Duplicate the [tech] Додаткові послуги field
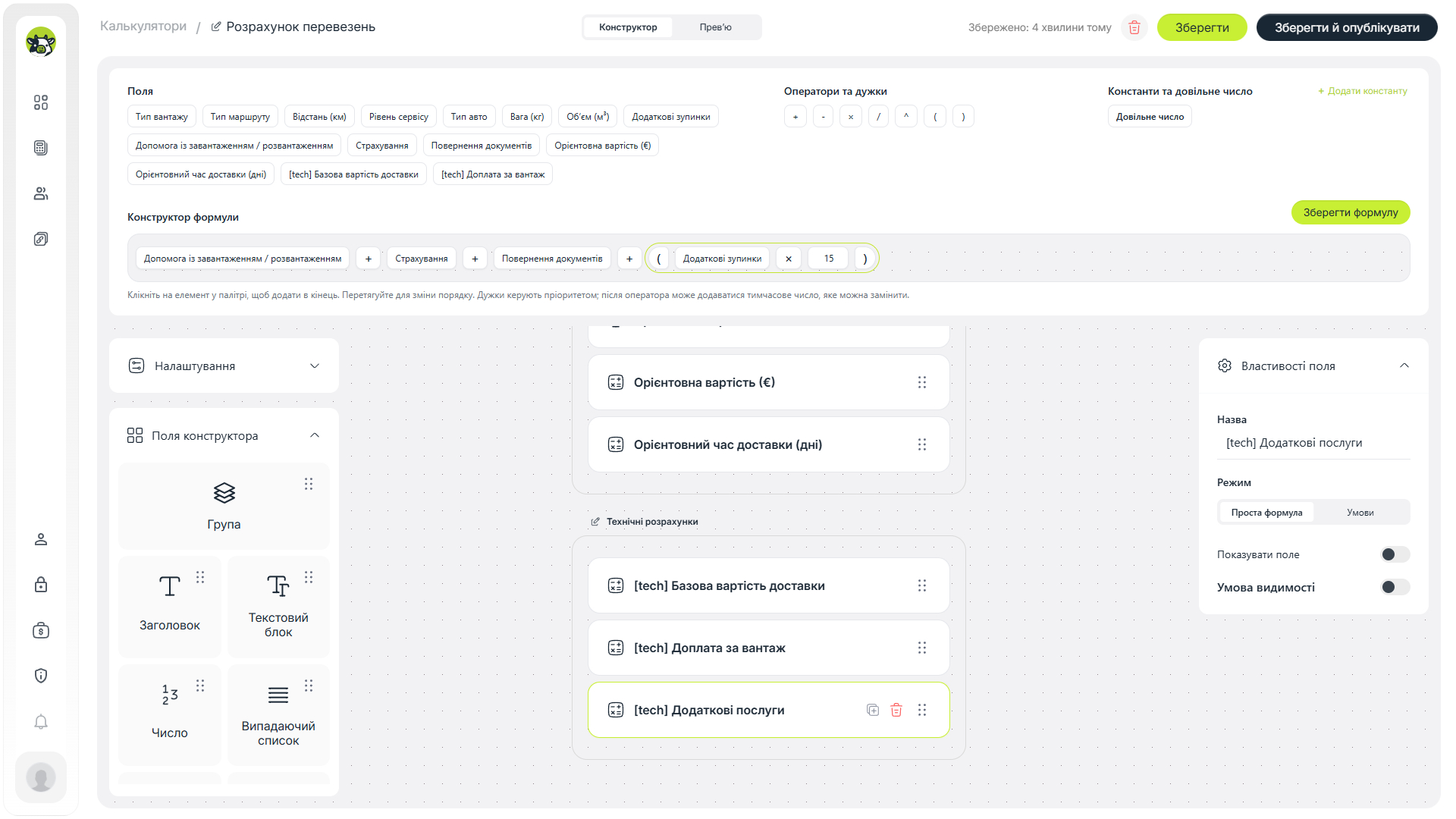The width and height of the screenshot is (1456, 819). click(x=873, y=710)
